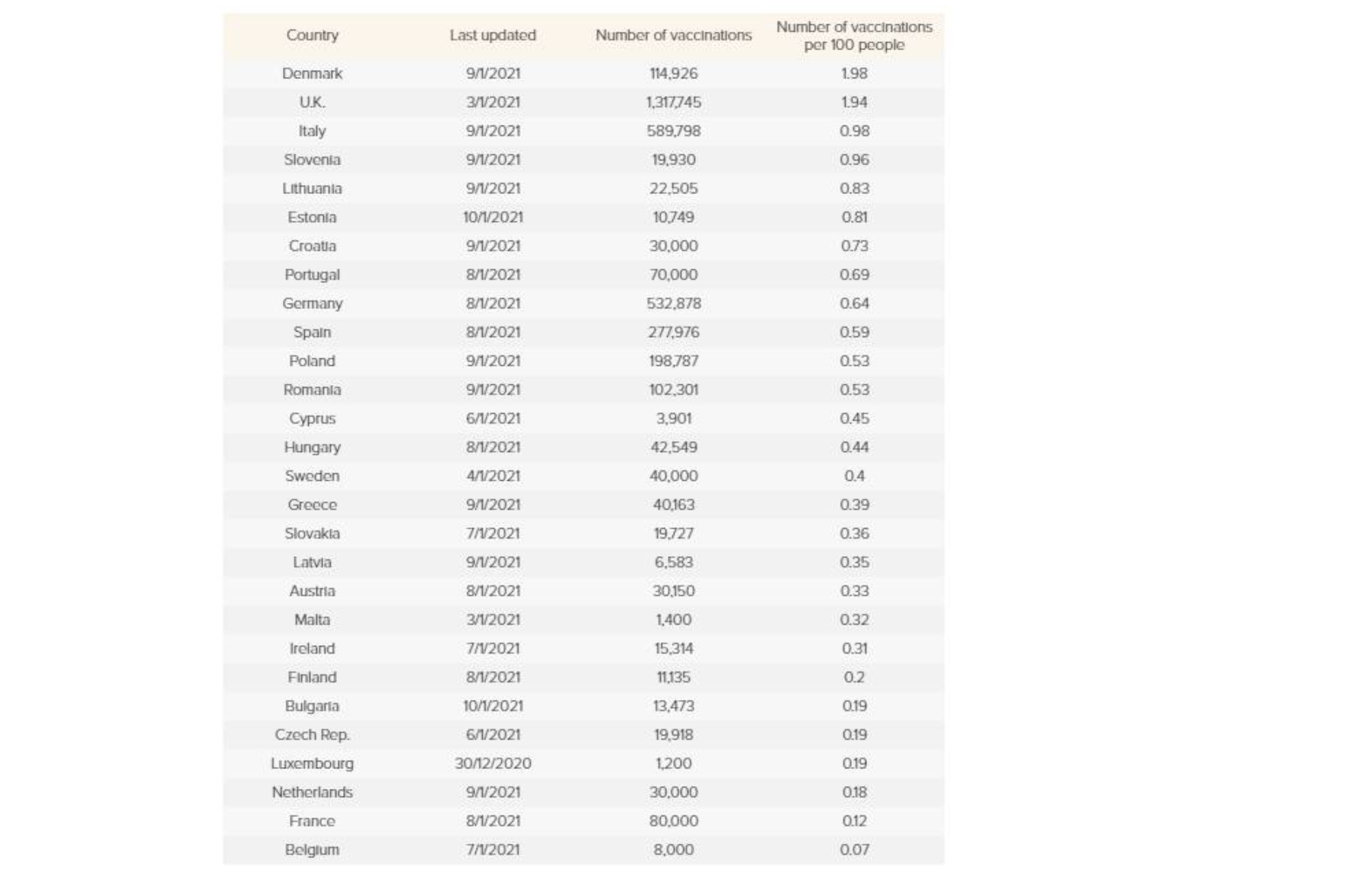The width and height of the screenshot is (1372, 884).
Task: Select the Spain country cell
Action: click(312, 332)
